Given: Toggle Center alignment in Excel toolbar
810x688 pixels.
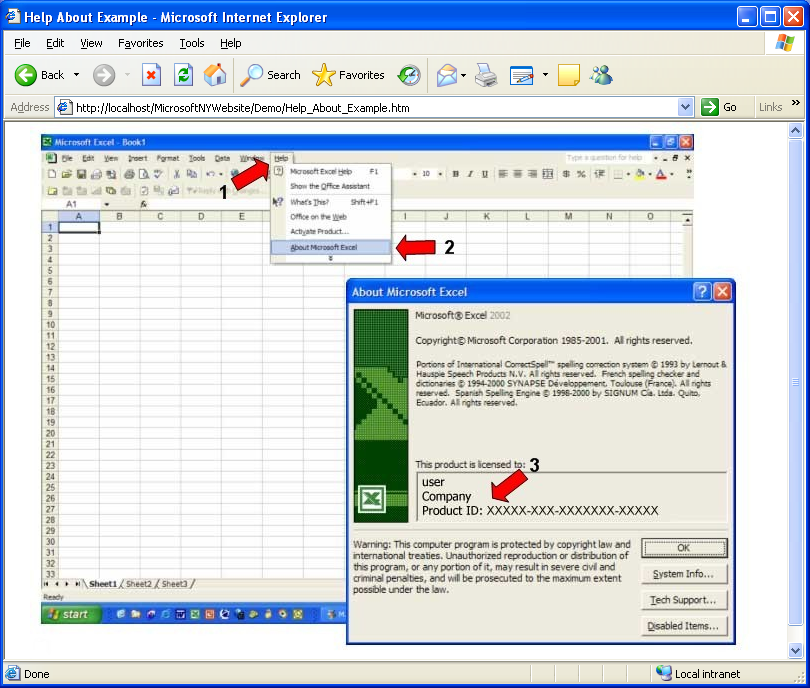Looking at the screenshot, I should (518, 174).
